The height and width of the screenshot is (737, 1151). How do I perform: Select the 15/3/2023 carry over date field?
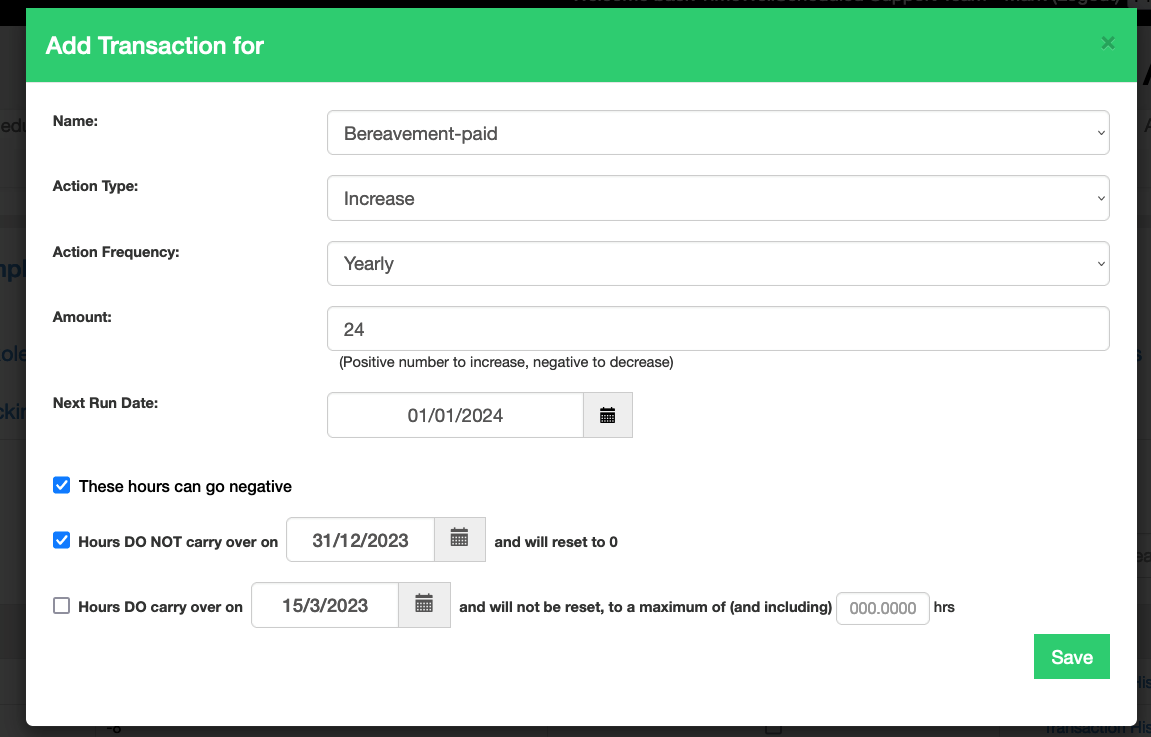coord(325,605)
